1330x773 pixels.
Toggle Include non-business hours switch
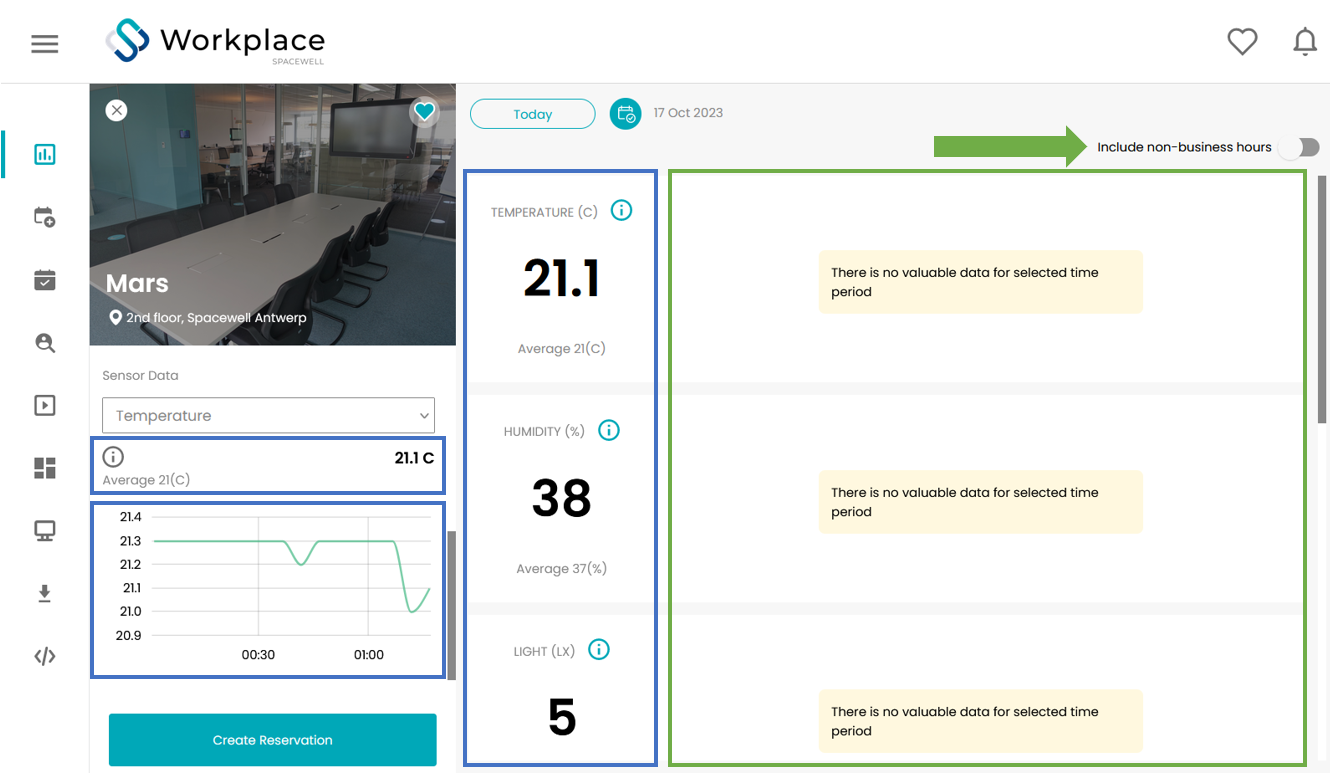pyautogui.click(x=1300, y=147)
